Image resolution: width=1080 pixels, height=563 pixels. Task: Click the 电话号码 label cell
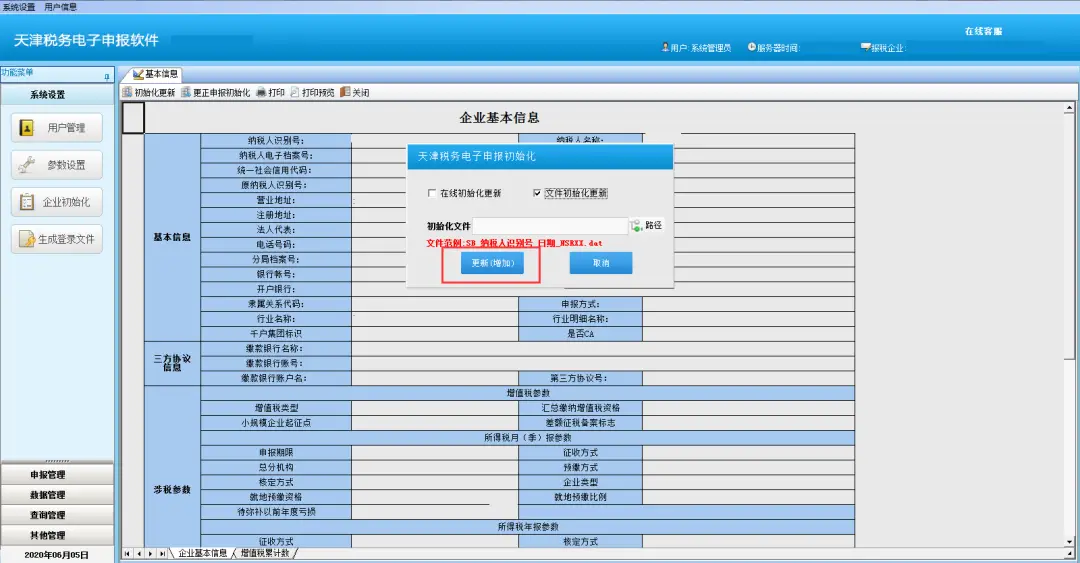[276, 245]
